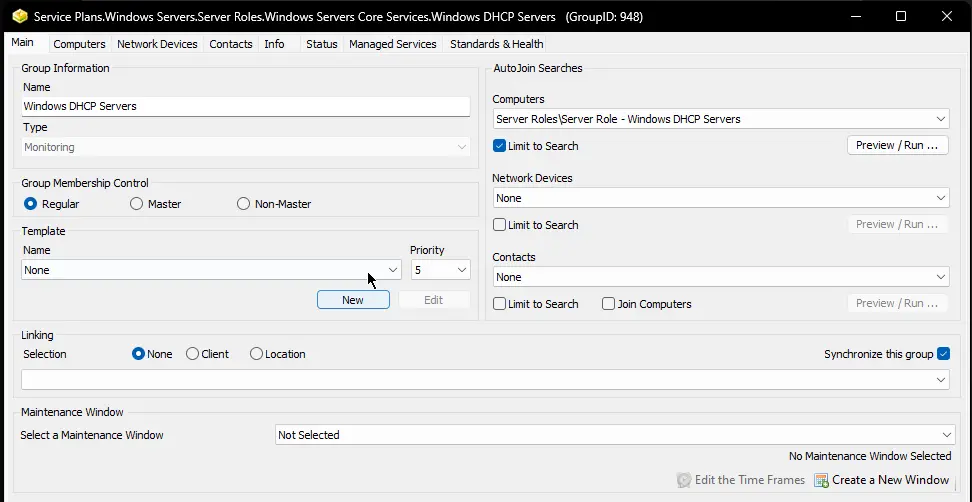Check Limit to Search under Contacts
This screenshot has height=502, width=972.
pos(500,304)
